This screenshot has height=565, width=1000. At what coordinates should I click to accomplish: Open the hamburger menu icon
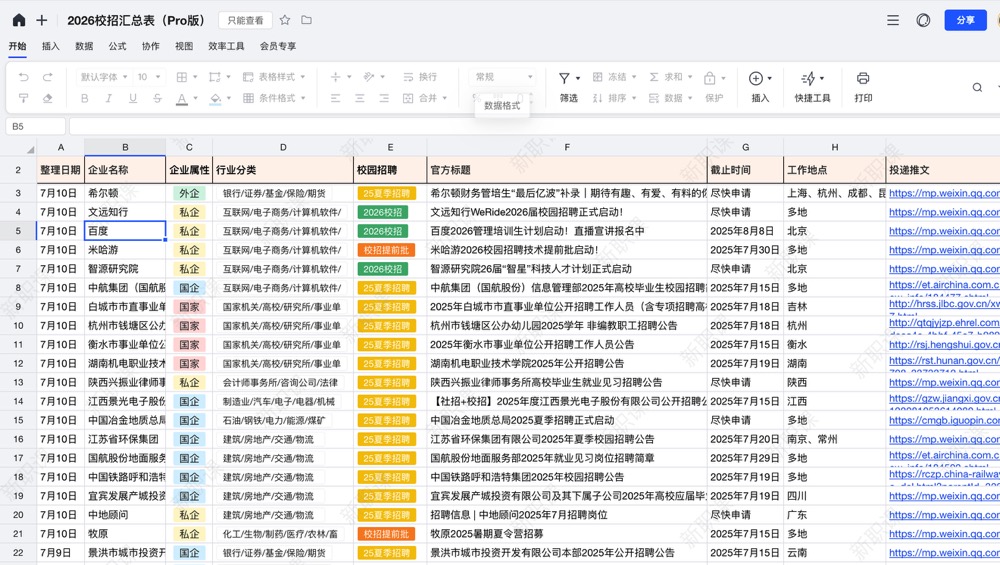[893, 20]
